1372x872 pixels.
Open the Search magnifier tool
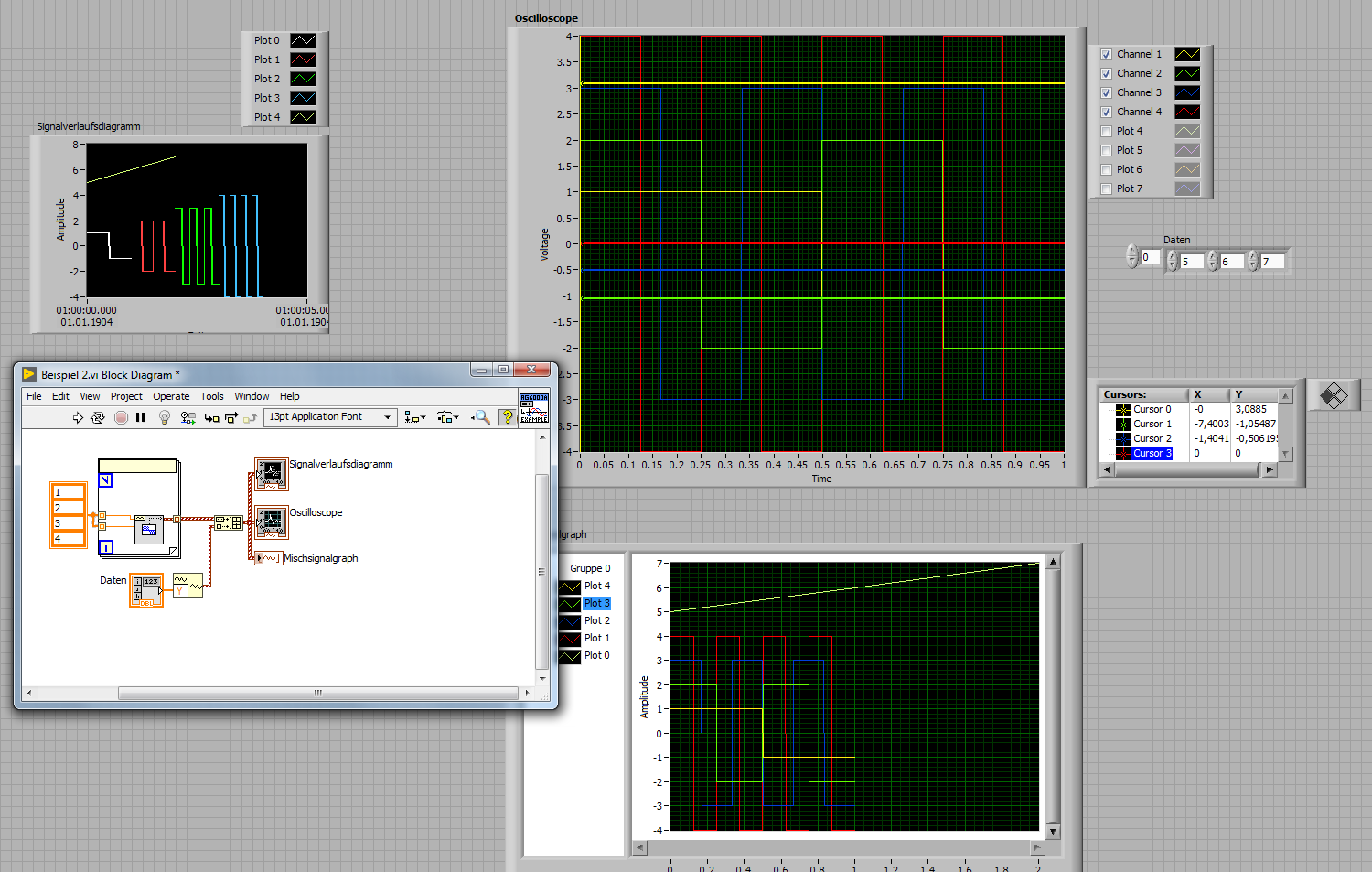pyautogui.click(x=480, y=417)
